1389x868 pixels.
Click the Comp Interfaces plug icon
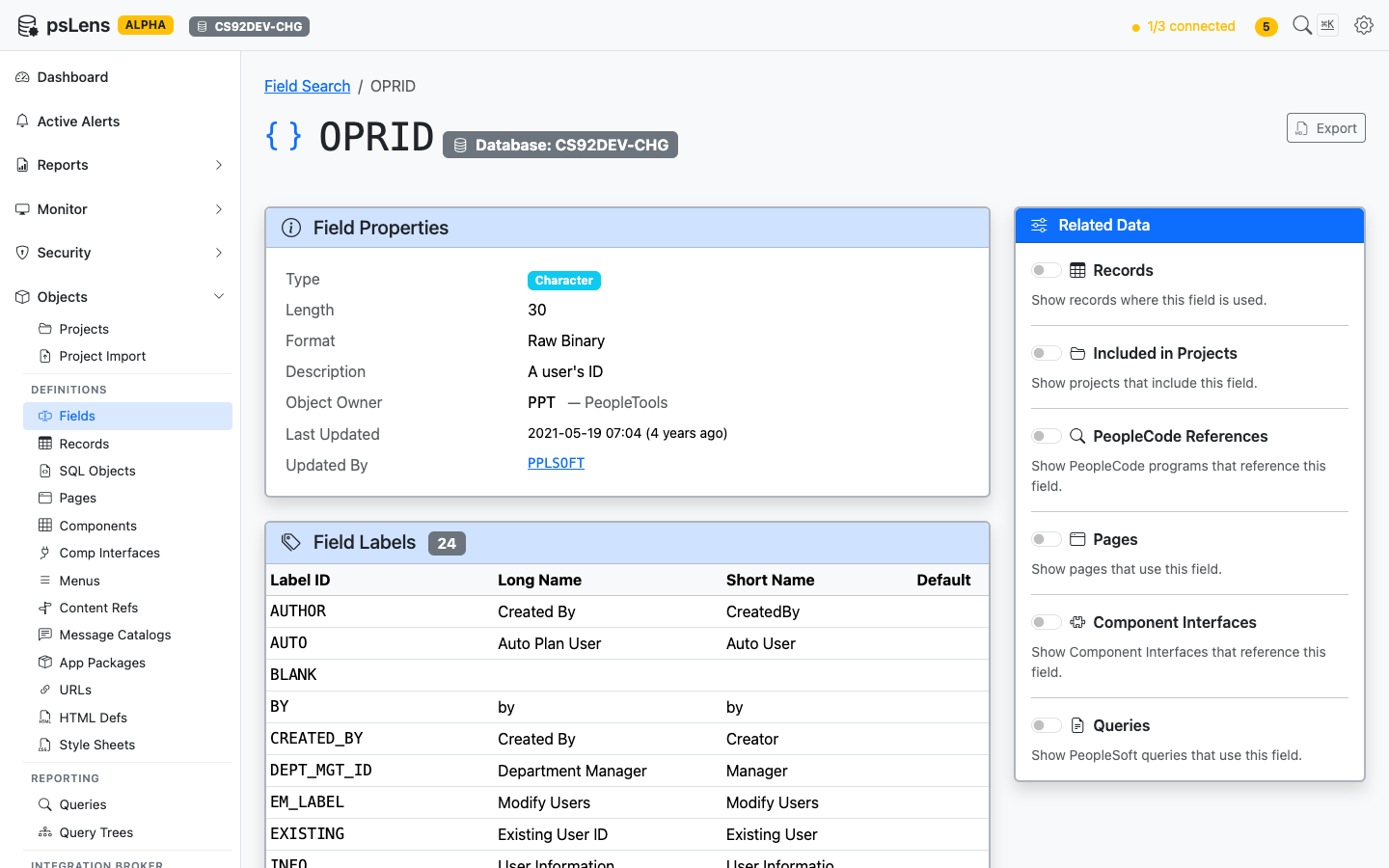click(45, 553)
